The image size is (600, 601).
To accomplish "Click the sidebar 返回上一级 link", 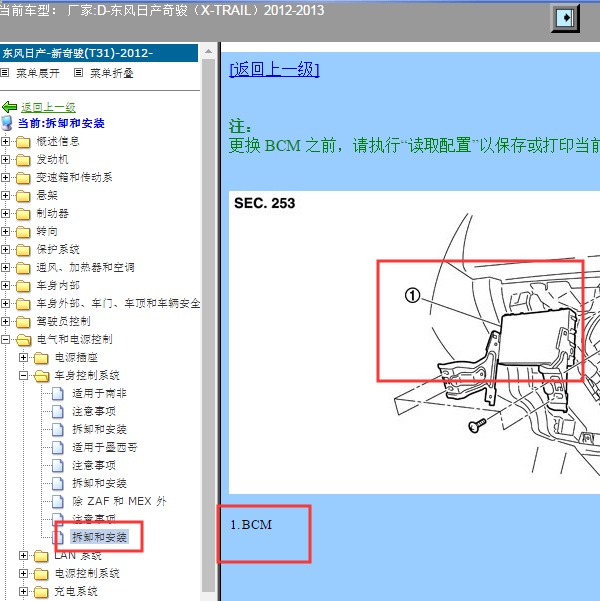I will coord(48,107).
